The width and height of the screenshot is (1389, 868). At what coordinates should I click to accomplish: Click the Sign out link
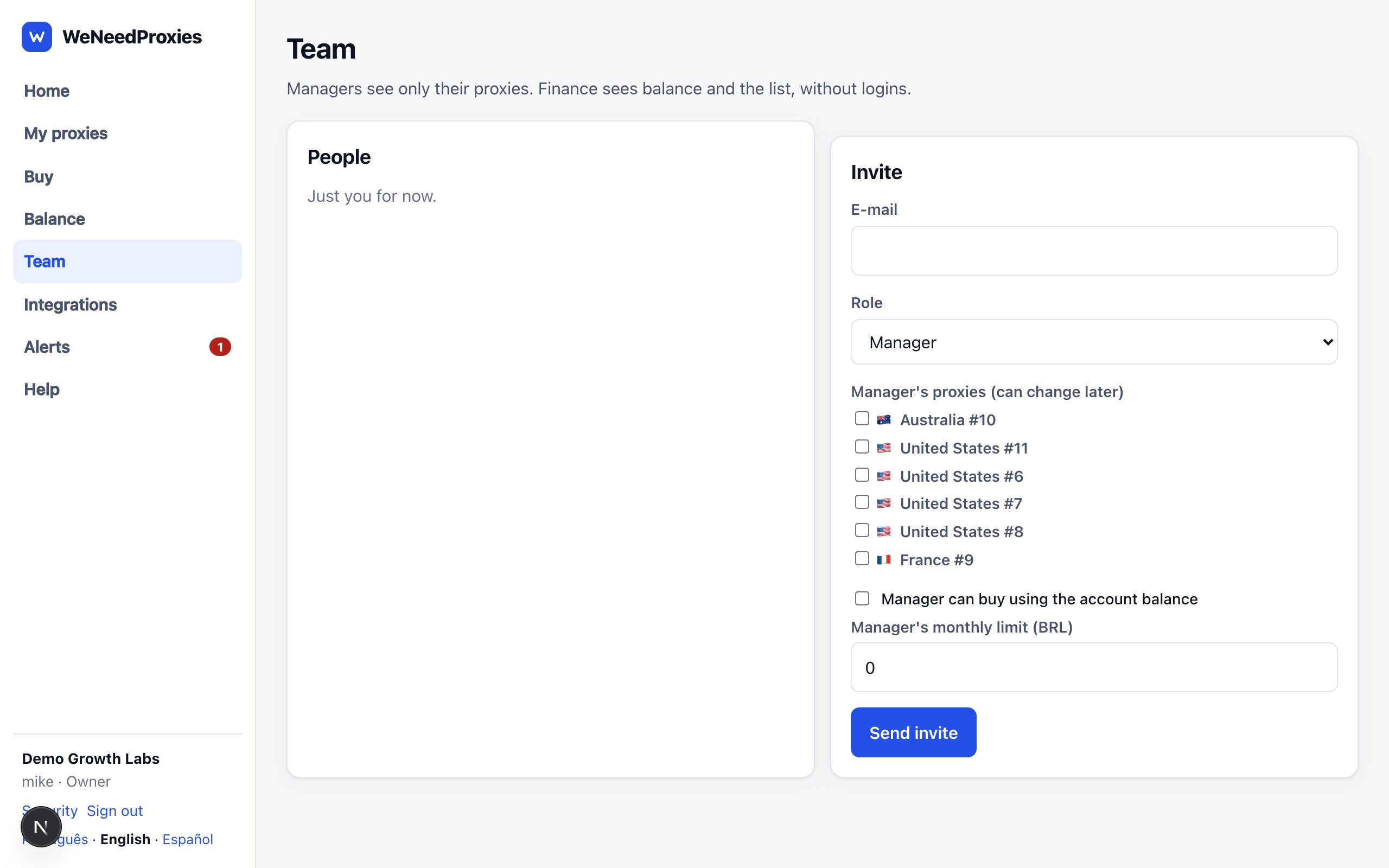115,810
